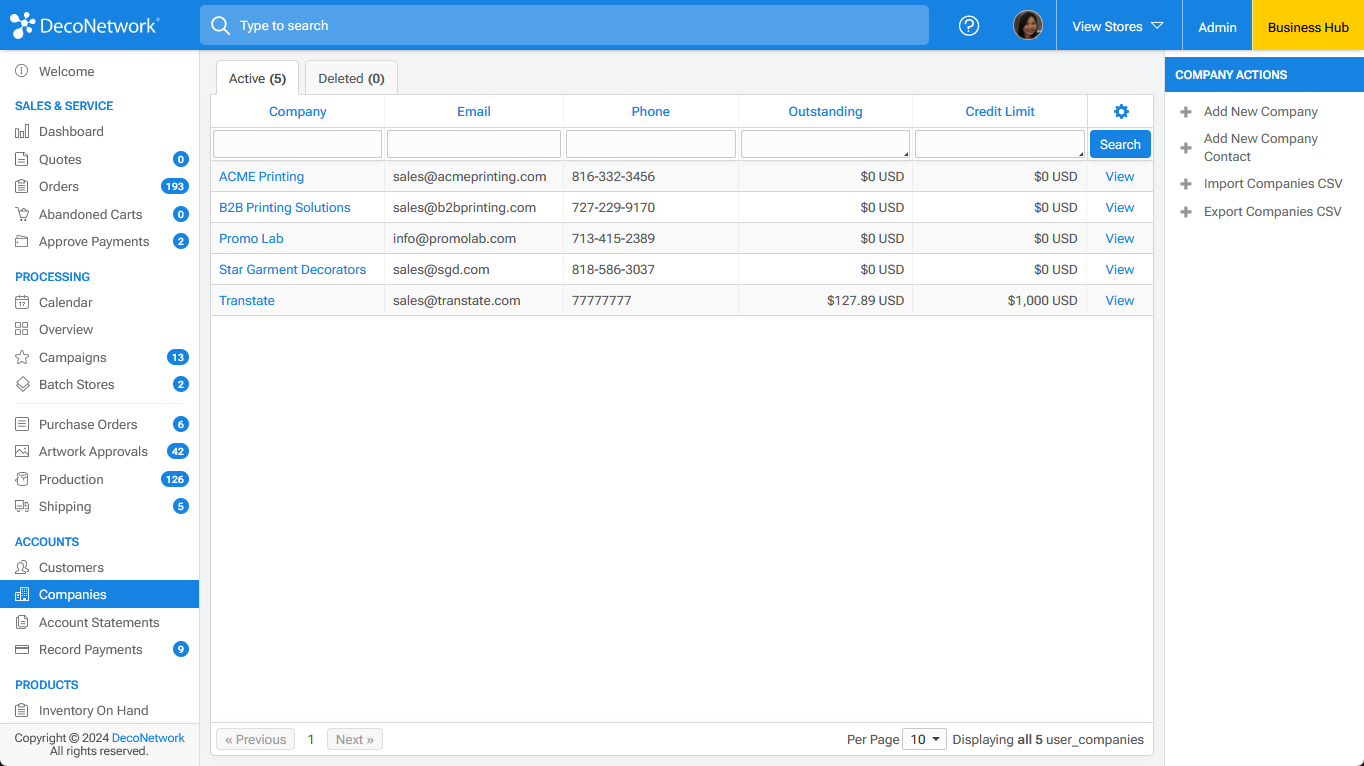Open Business Hub from top bar
Image resolution: width=1364 pixels, height=766 pixels.
click(x=1307, y=27)
